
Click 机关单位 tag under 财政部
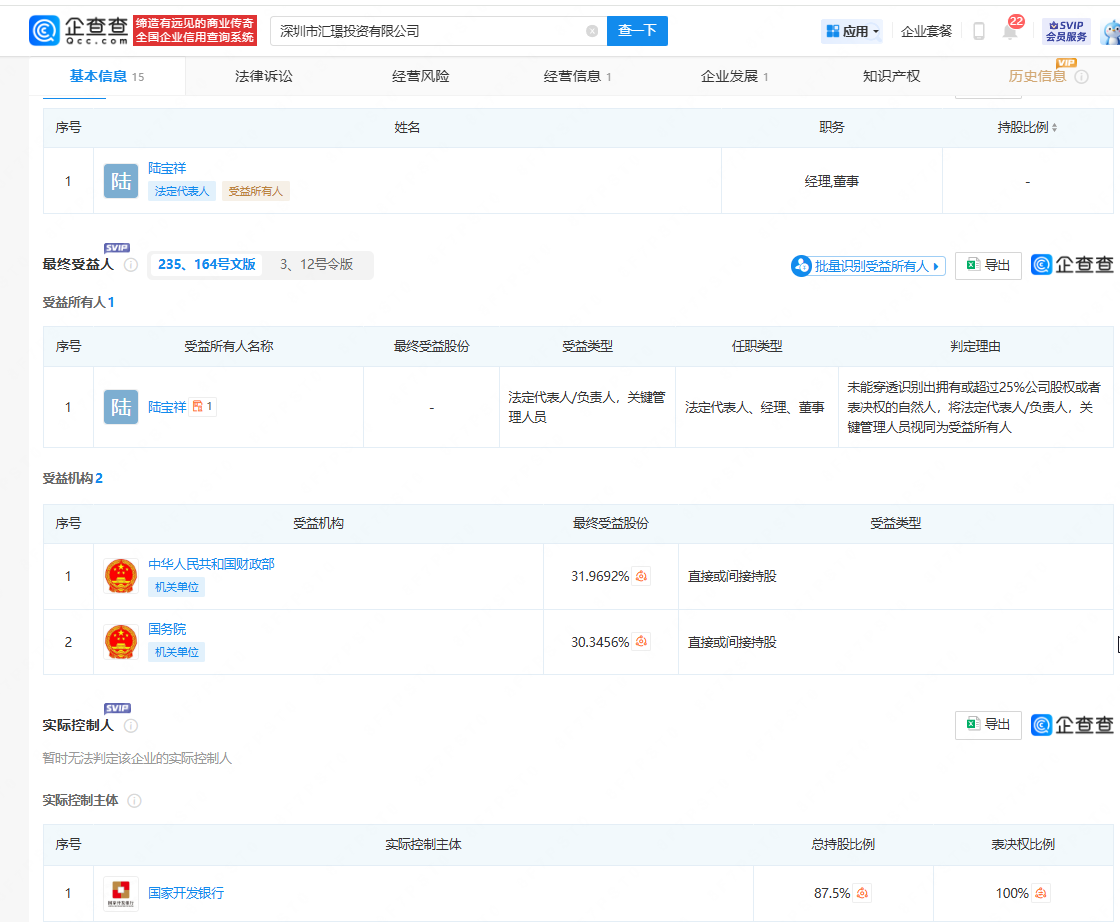point(176,587)
